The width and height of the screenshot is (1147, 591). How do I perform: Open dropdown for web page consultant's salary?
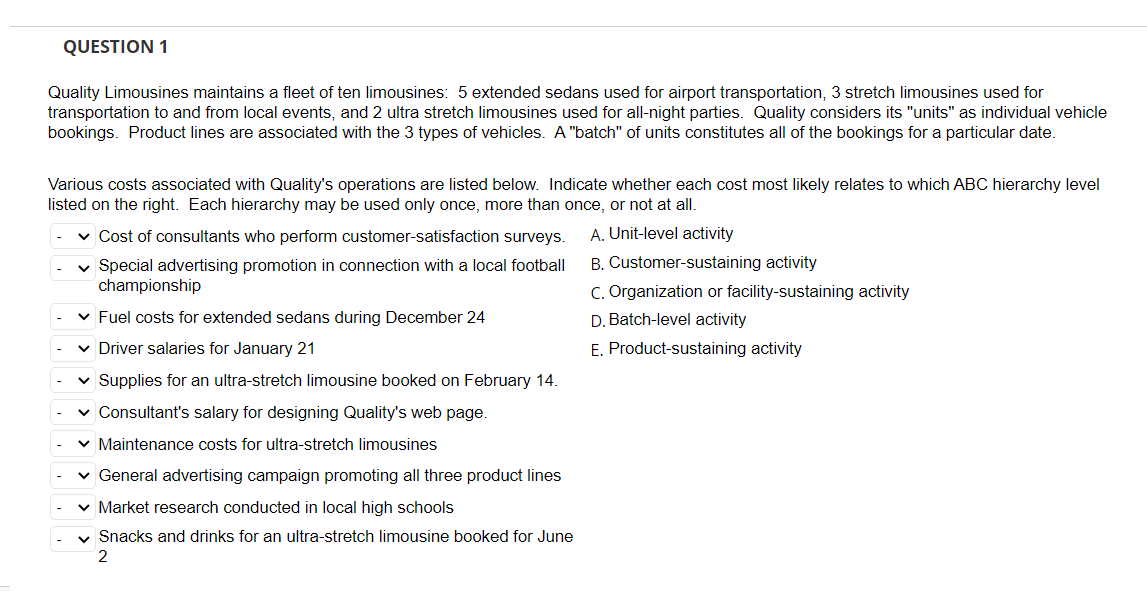click(72, 413)
